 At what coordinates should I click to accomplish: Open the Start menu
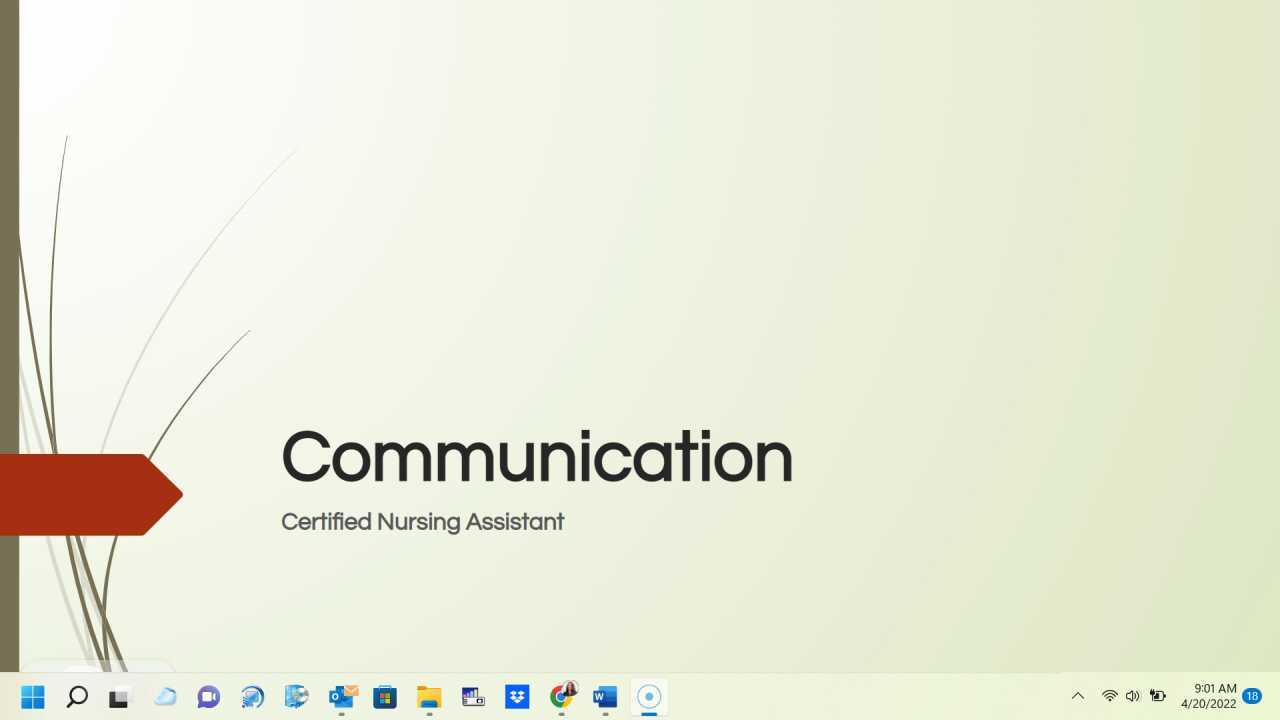[x=31, y=697]
